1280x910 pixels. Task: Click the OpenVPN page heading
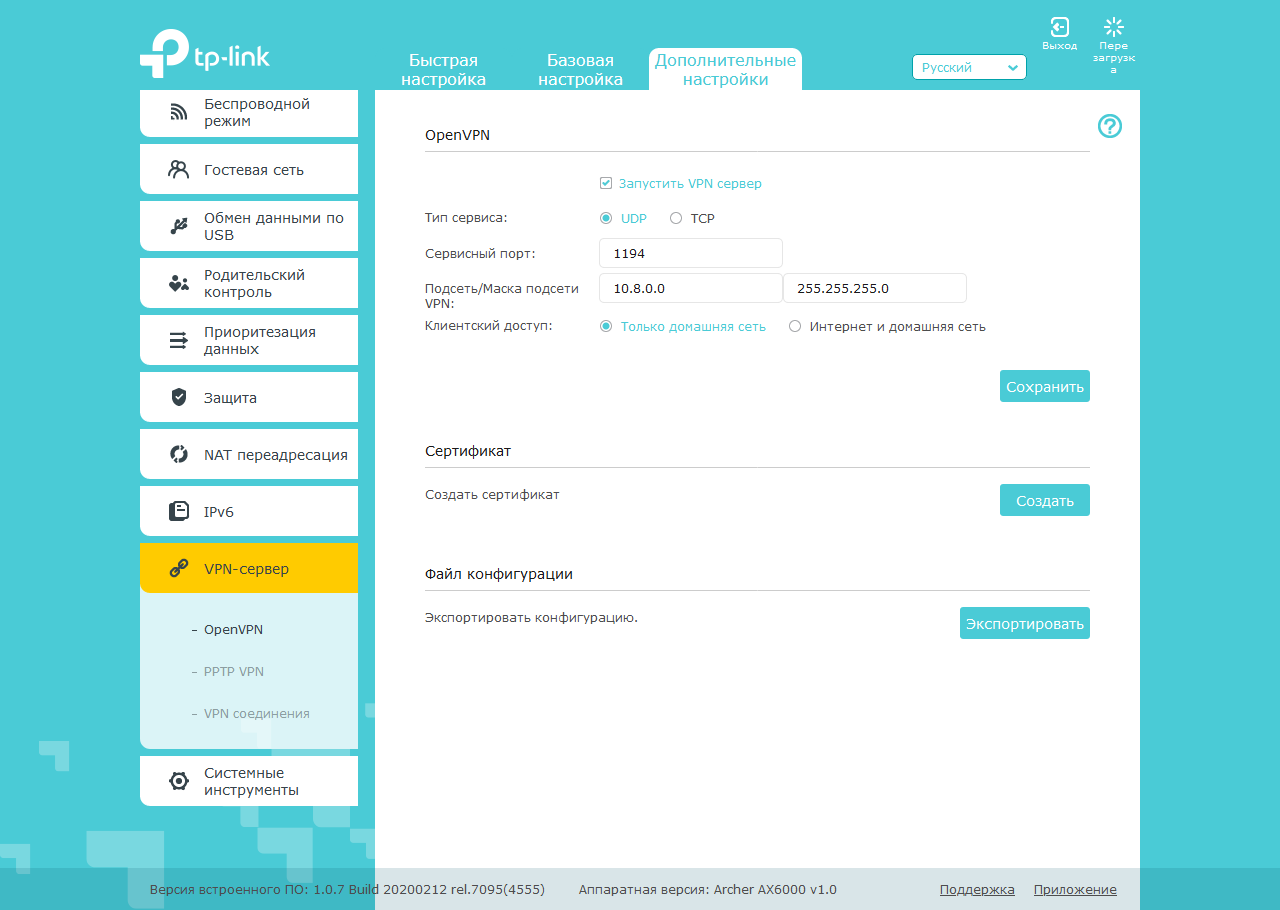click(458, 135)
